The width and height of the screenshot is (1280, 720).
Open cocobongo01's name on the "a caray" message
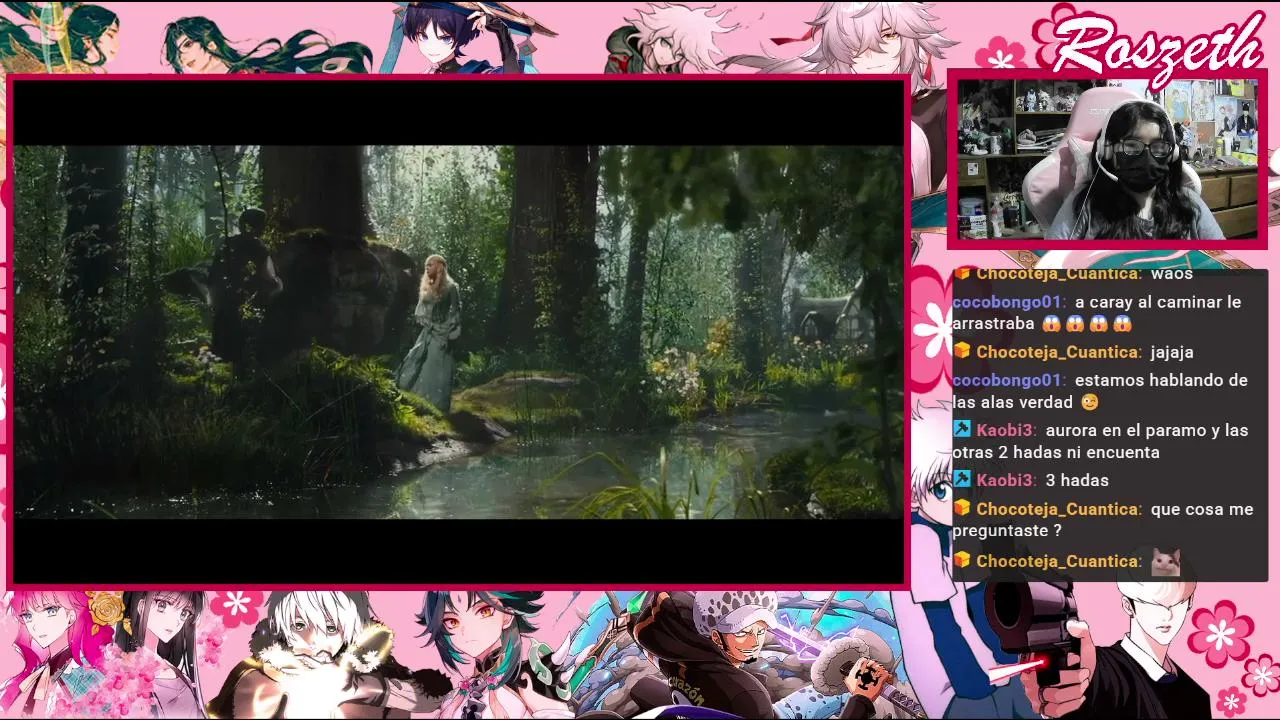(x=1007, y=302)
